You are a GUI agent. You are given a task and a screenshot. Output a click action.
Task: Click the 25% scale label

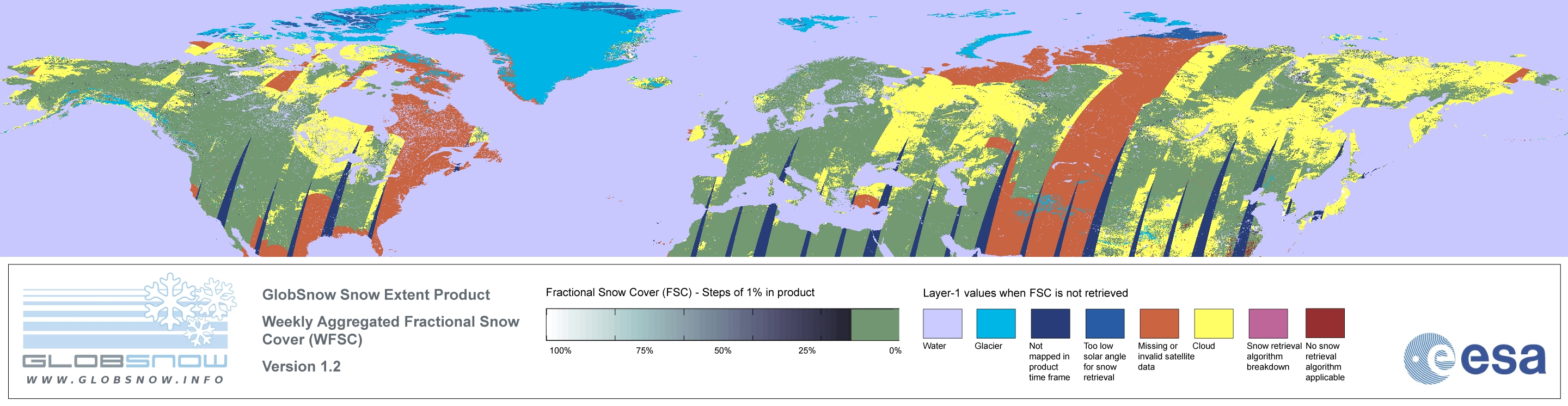806,350
